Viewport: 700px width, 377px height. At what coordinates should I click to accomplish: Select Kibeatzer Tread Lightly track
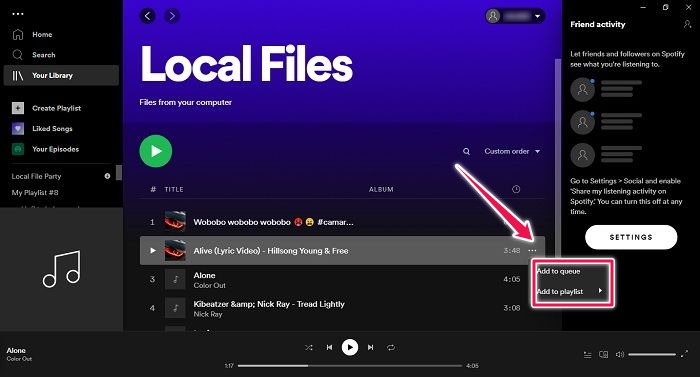(342, 308)
